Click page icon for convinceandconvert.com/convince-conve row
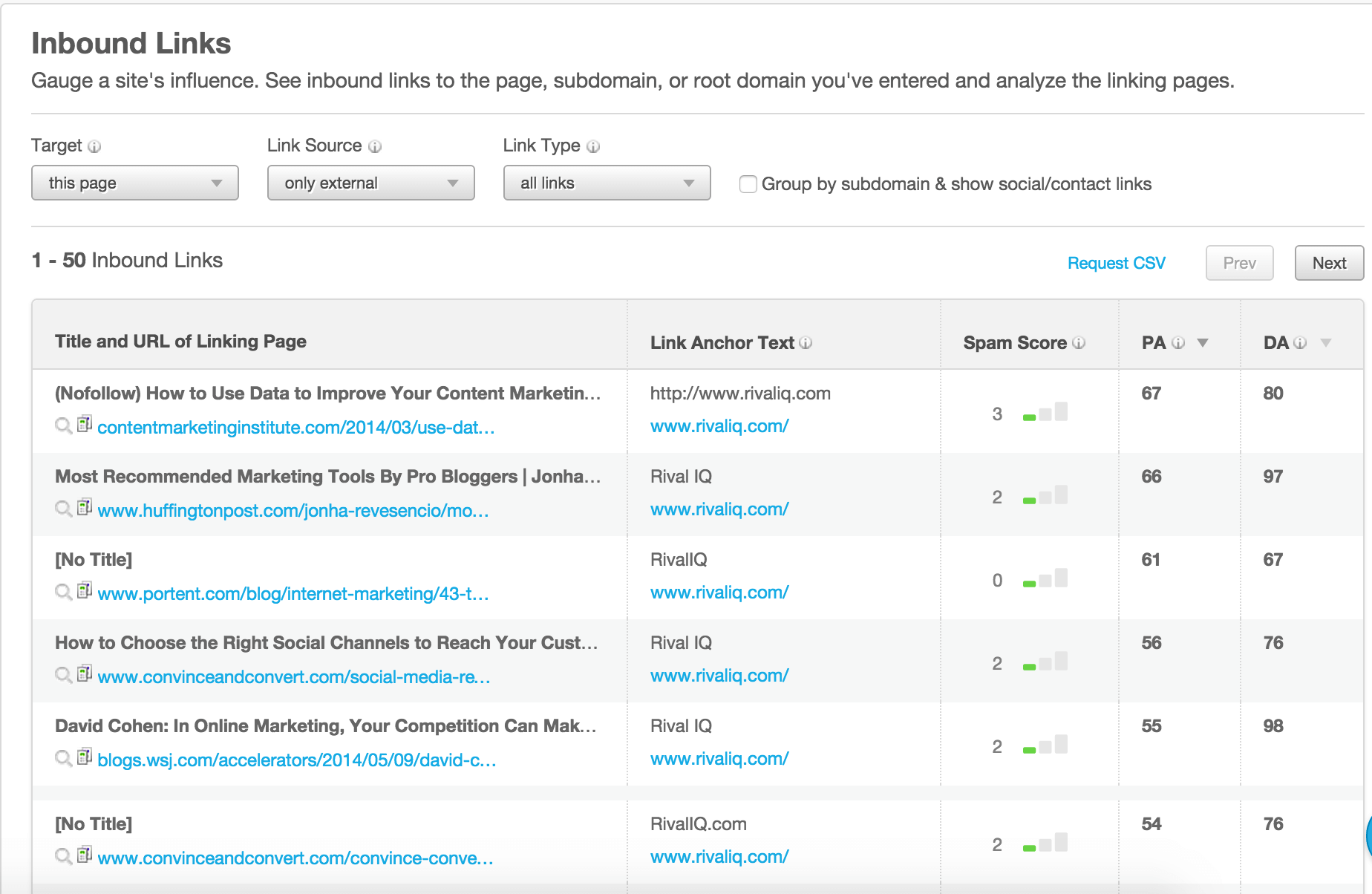1372x894 pixels. [85, 855]
